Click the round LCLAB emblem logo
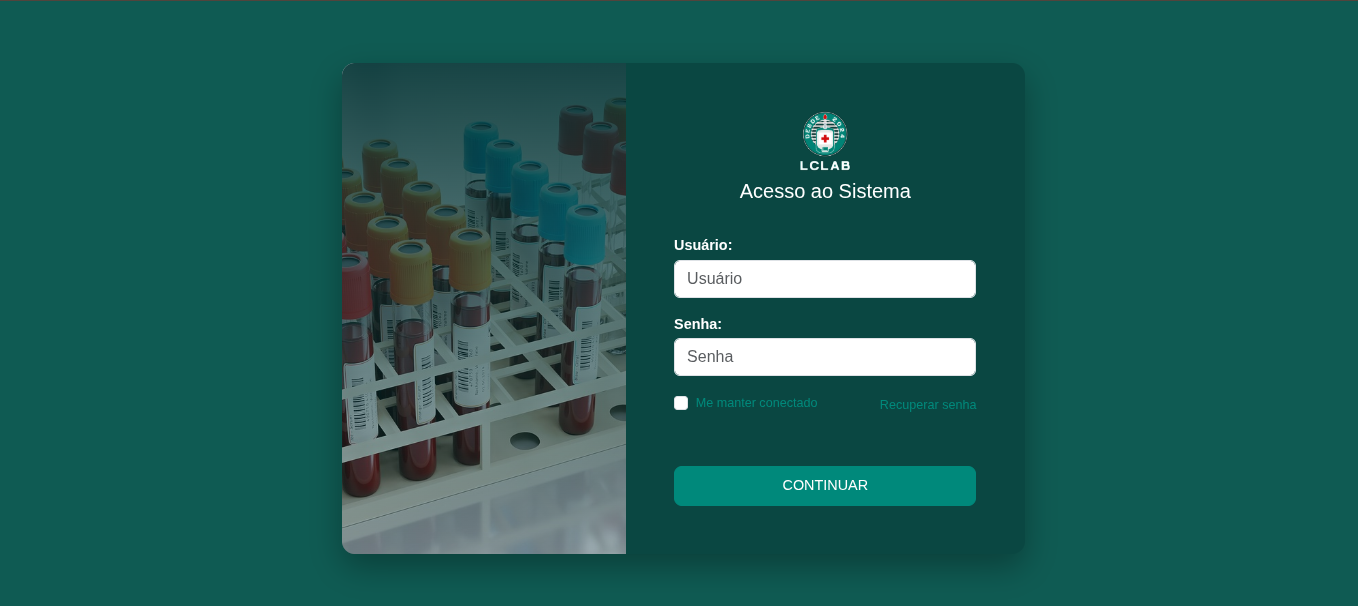 tap(825, 134)
